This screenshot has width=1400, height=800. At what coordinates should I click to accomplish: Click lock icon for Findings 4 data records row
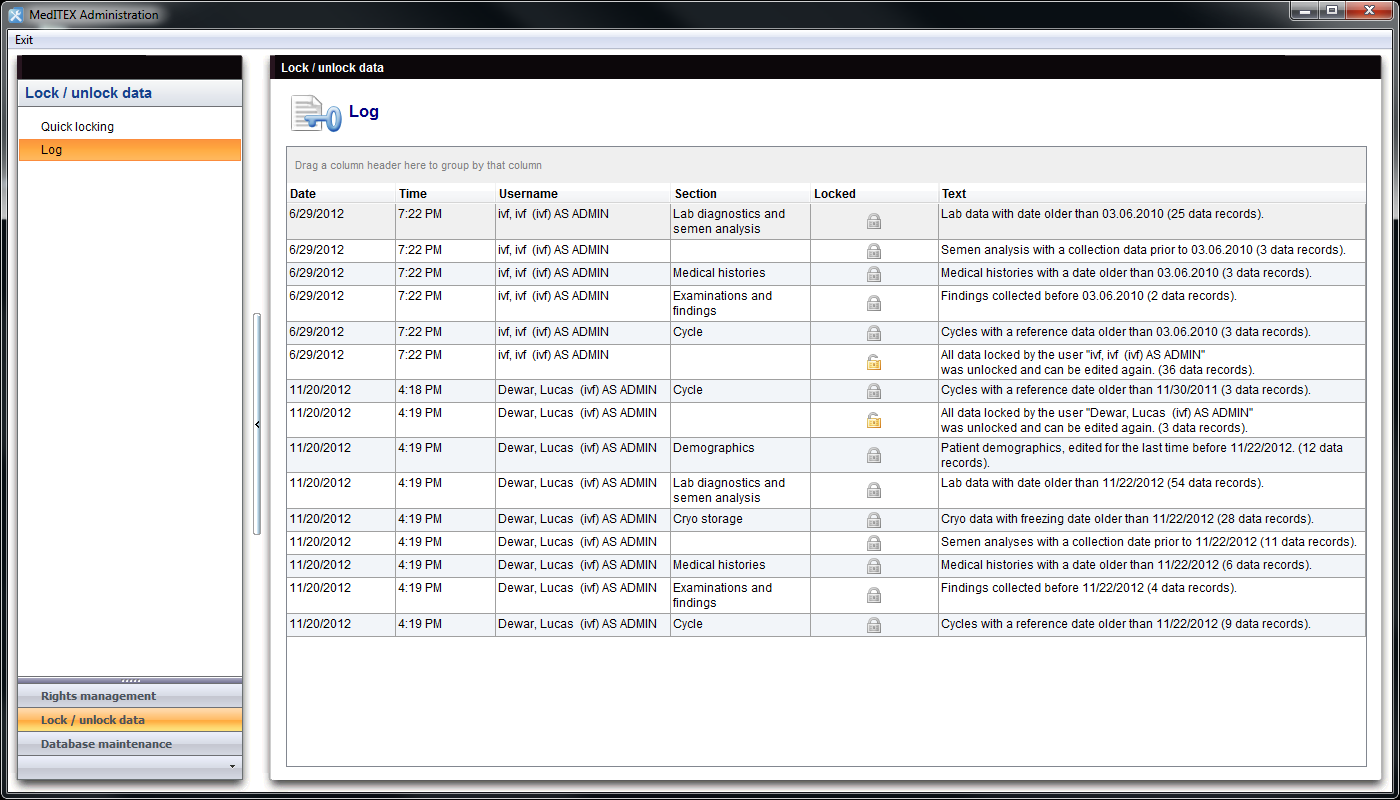(874, 595)
